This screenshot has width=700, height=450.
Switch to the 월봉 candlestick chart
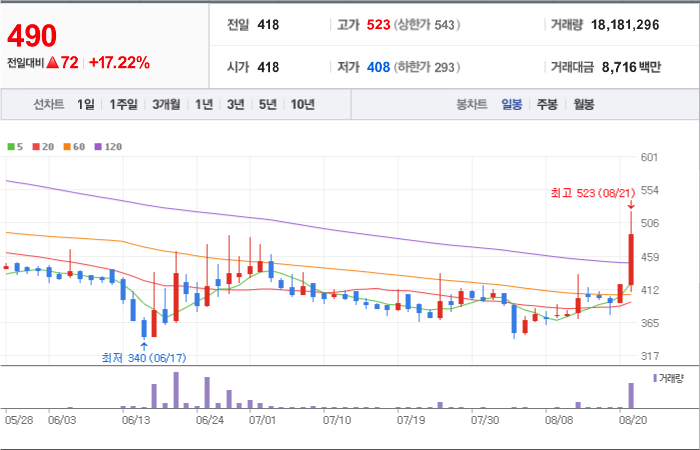584,105
